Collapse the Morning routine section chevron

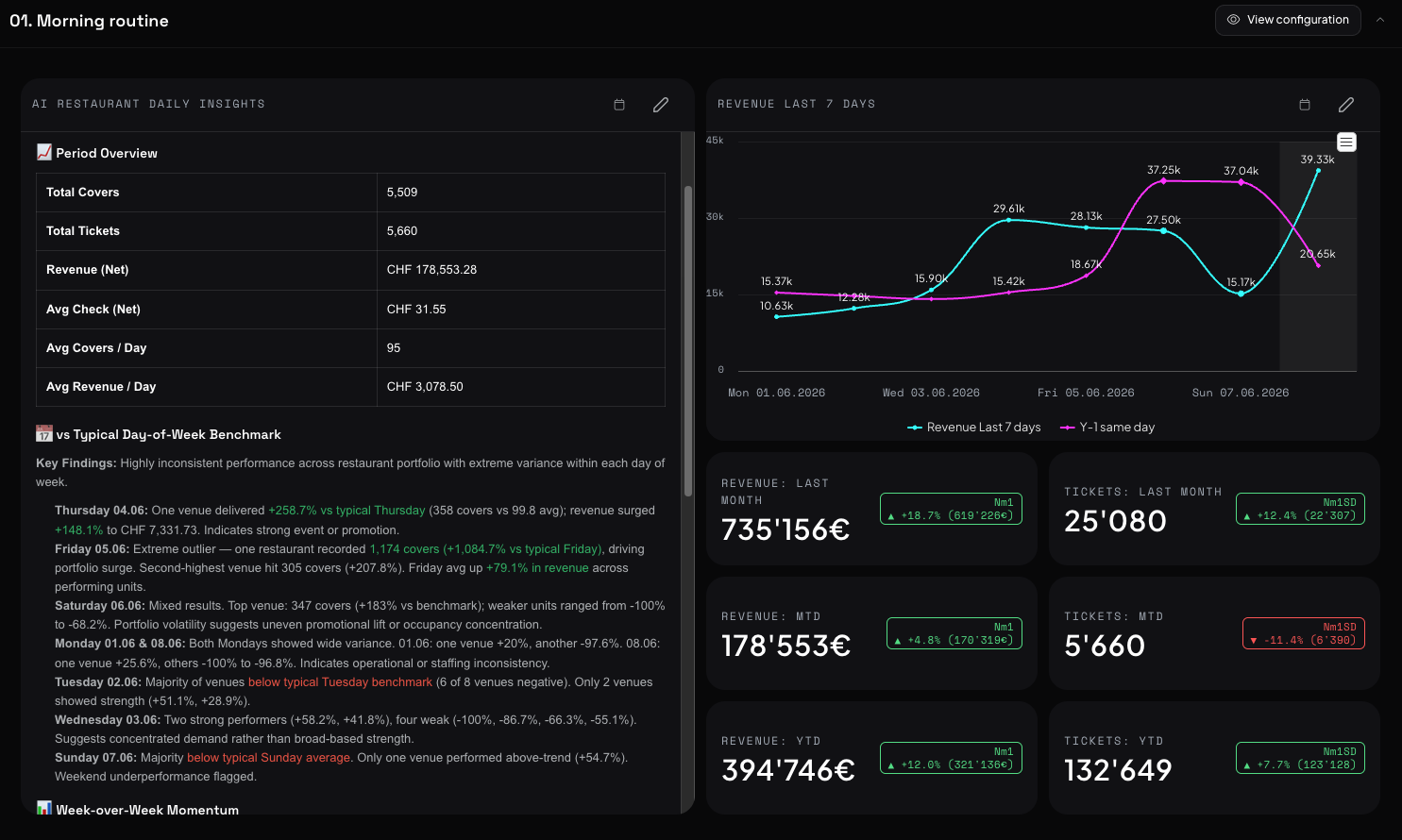1380,20
